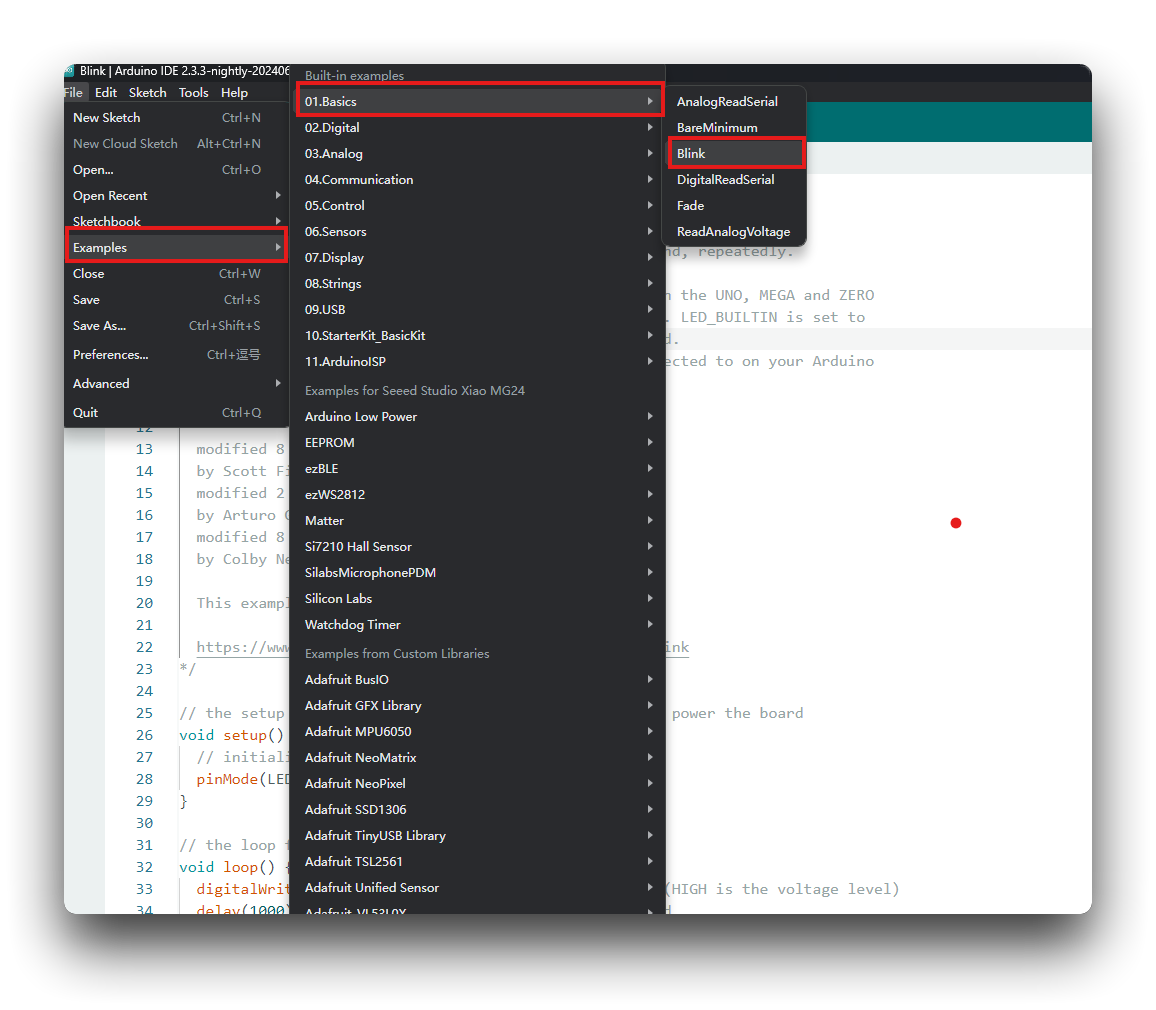Choose Close in the File menu
This screenshot has width=1156, height=1010.
pos(176,274)
